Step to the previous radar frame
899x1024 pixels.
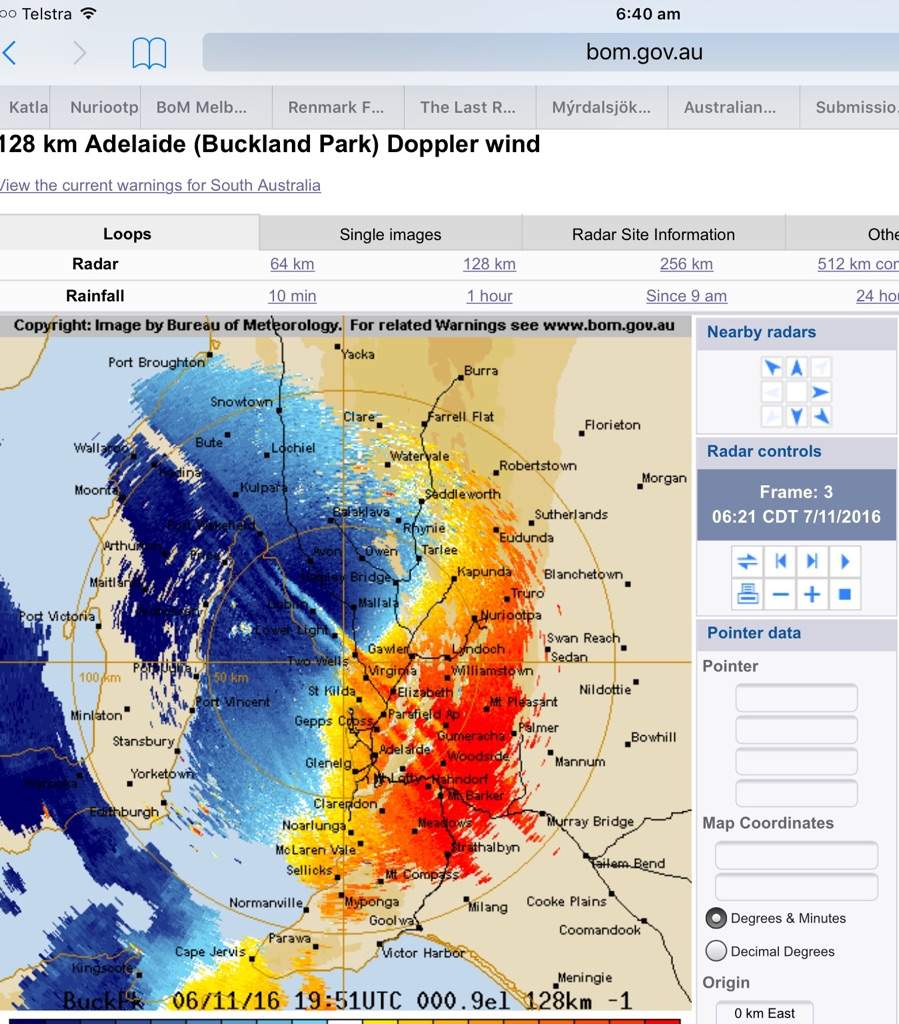click(x=781, y=561)
